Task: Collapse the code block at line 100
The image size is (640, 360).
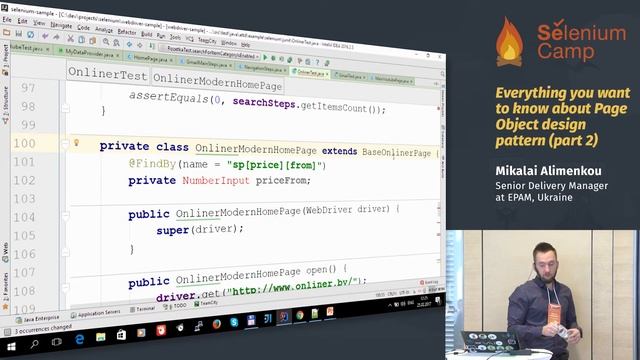Action: click(65, 144)
